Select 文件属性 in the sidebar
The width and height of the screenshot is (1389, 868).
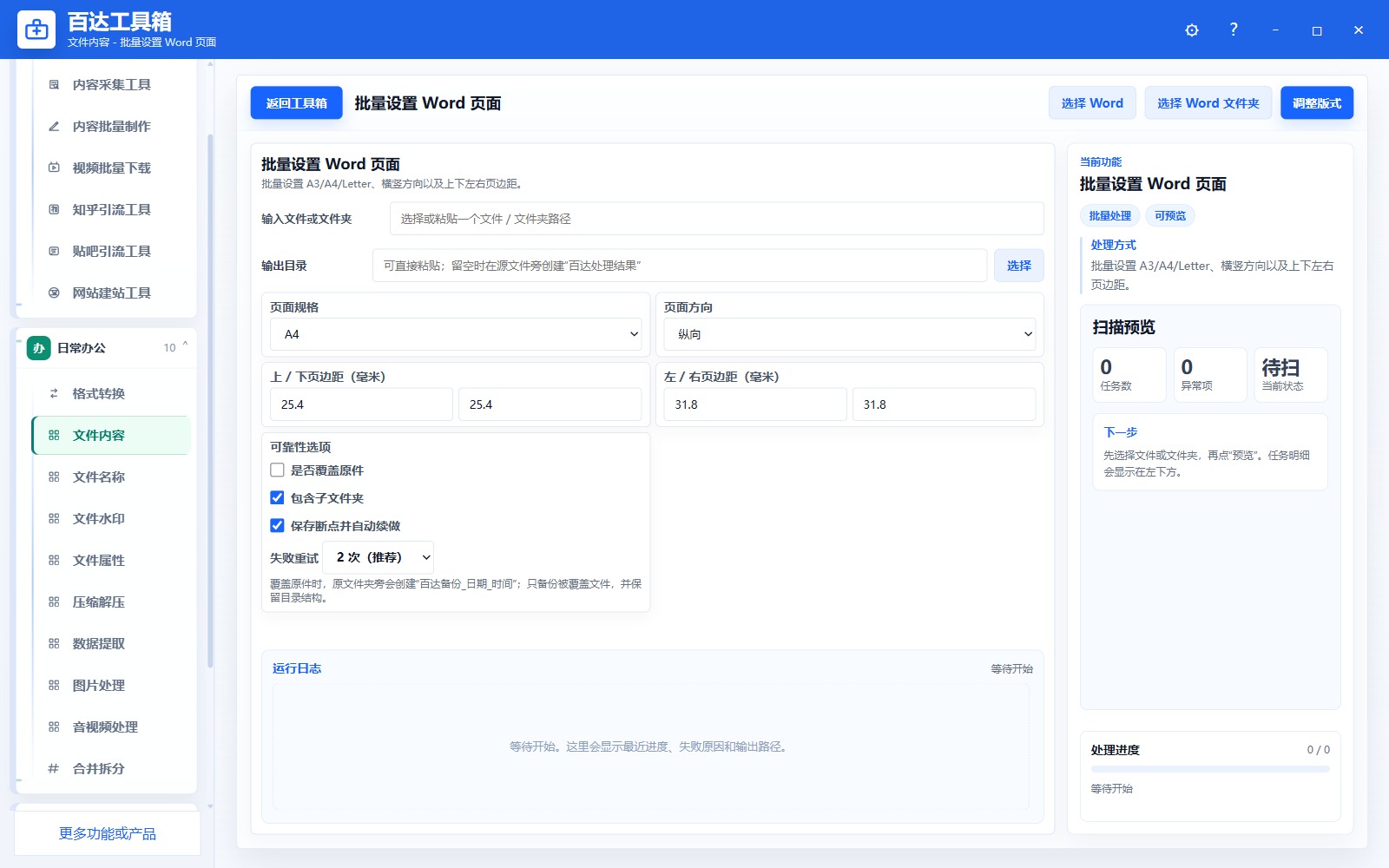111,561
